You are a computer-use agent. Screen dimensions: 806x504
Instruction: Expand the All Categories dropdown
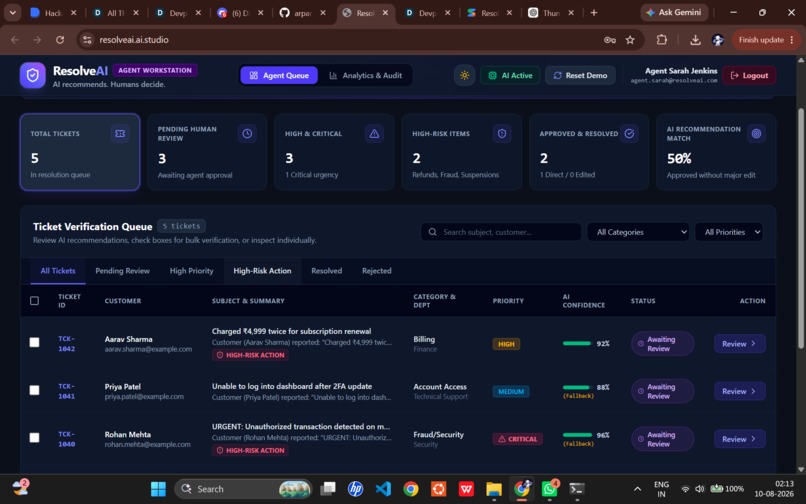pyautogui.click(x=638, y=232)
